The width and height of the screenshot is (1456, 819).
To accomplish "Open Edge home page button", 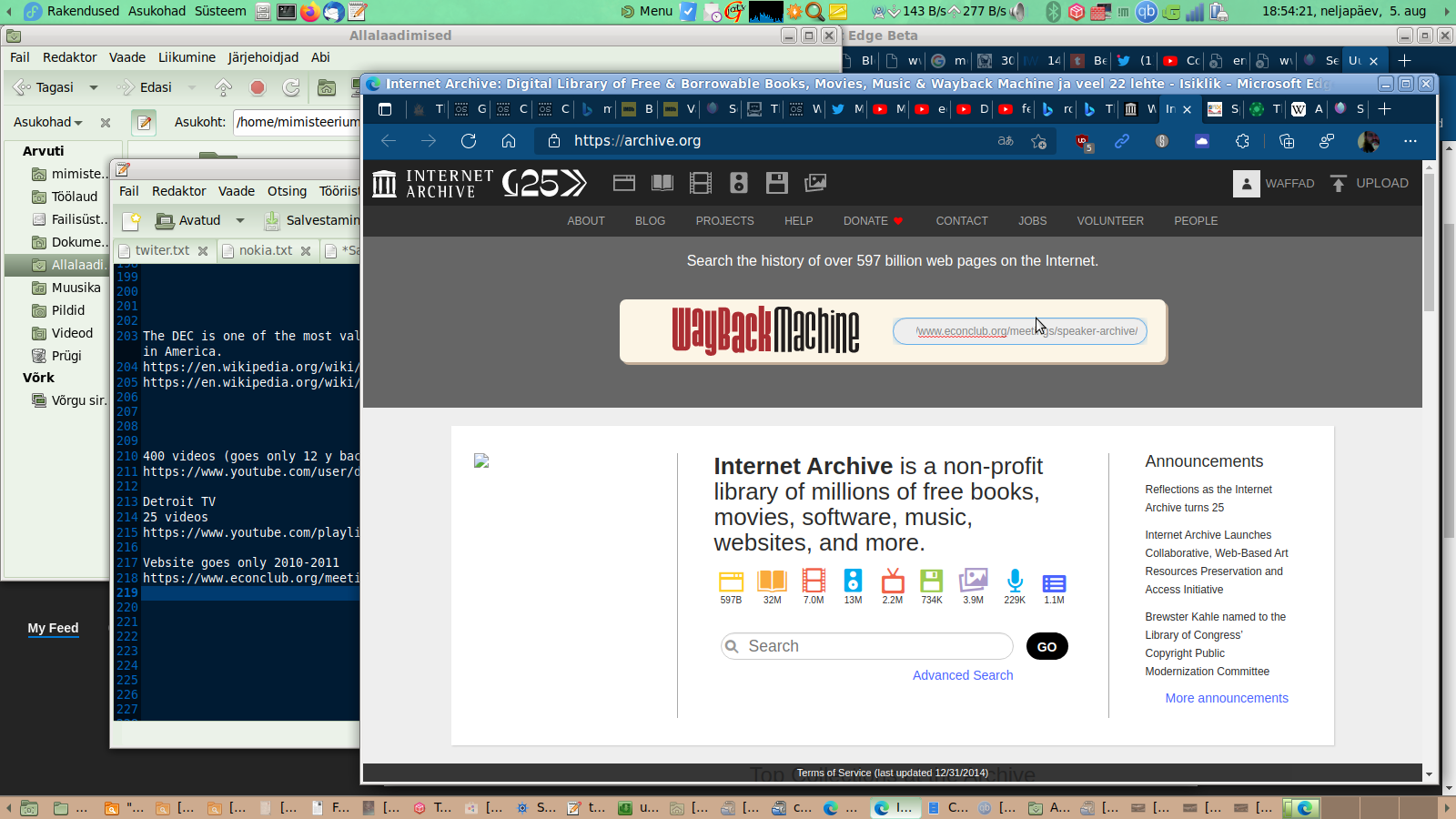I will click(x=509, y=141).
